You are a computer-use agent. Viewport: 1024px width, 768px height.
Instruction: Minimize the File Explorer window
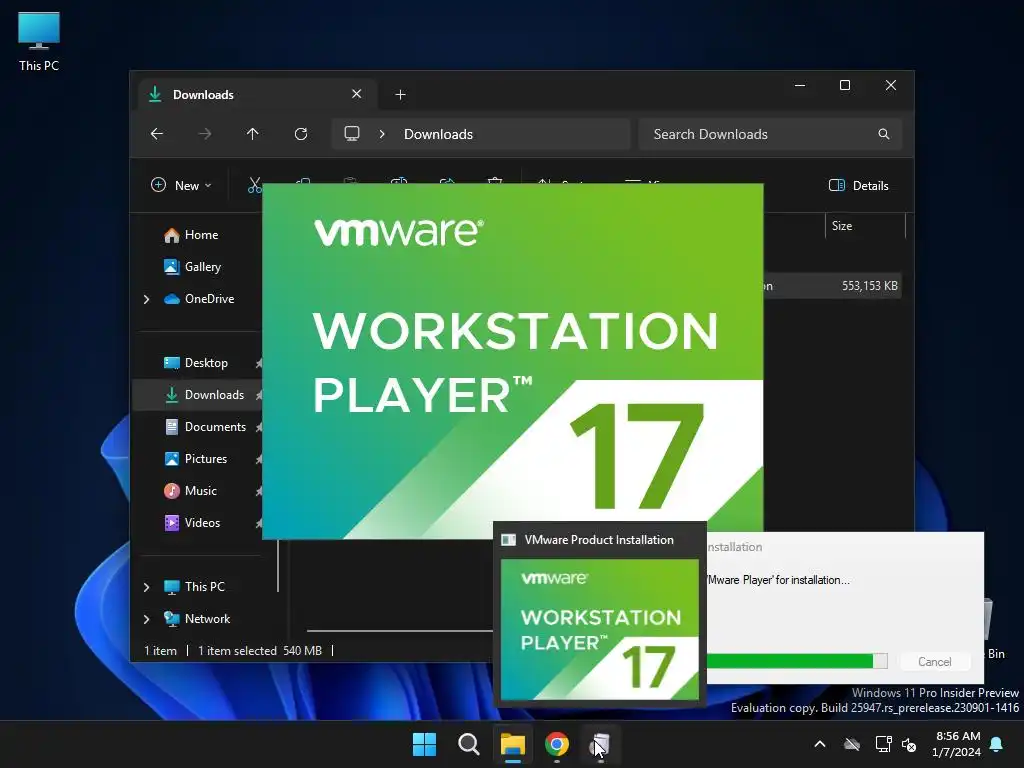click(x=800, y=86)
